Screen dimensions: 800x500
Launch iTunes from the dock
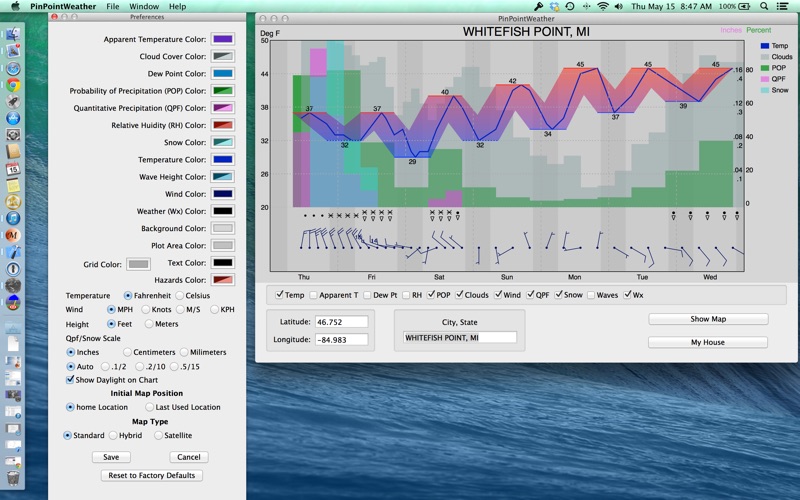tap(13, 218)
